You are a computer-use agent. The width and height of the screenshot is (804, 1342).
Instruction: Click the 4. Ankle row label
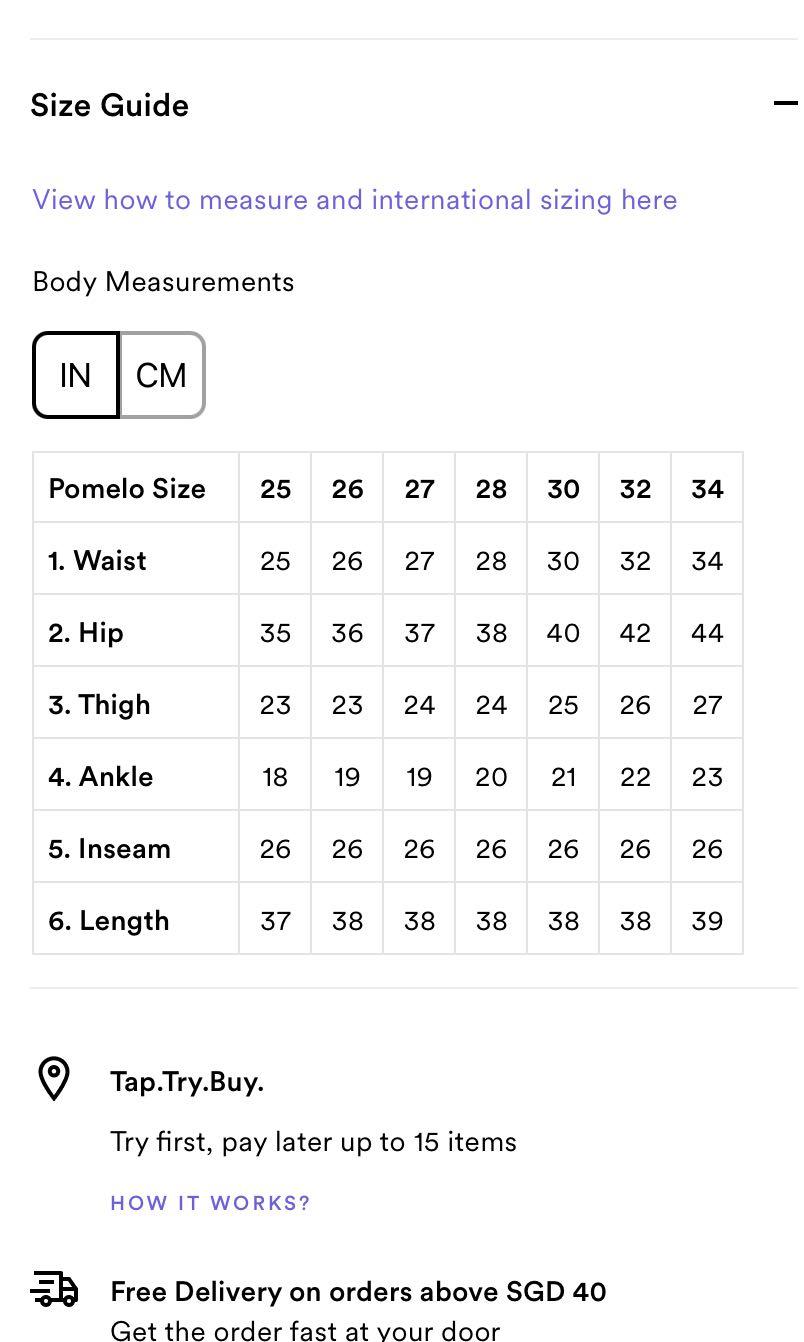(101, 777)
